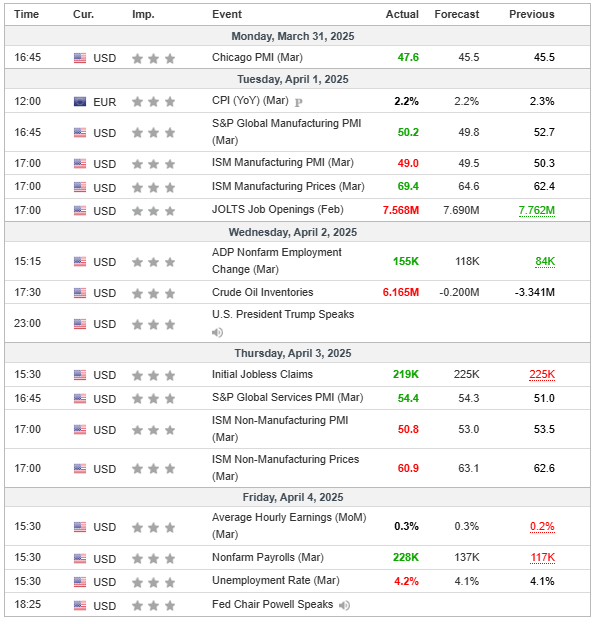Viewport: 598px width, 624px height.
Task: Click the US flag in the ISM Manufacturing PMI row
Action: 80,164
